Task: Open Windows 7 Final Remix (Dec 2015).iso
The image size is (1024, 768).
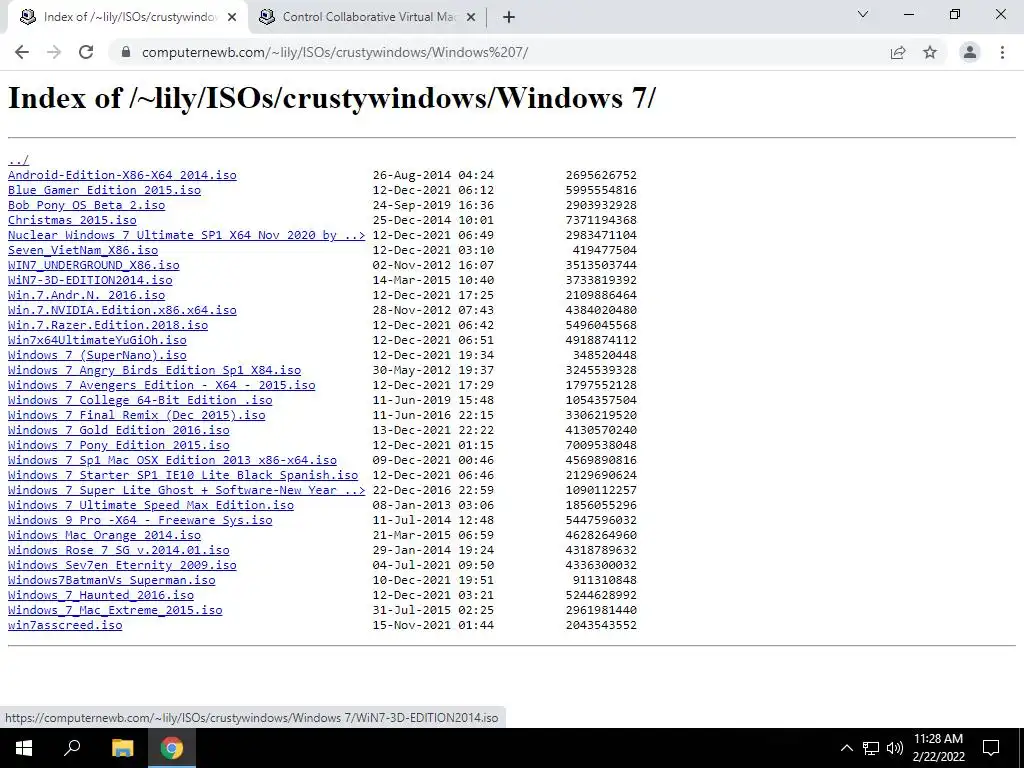Action: click(x=136, y=415)
